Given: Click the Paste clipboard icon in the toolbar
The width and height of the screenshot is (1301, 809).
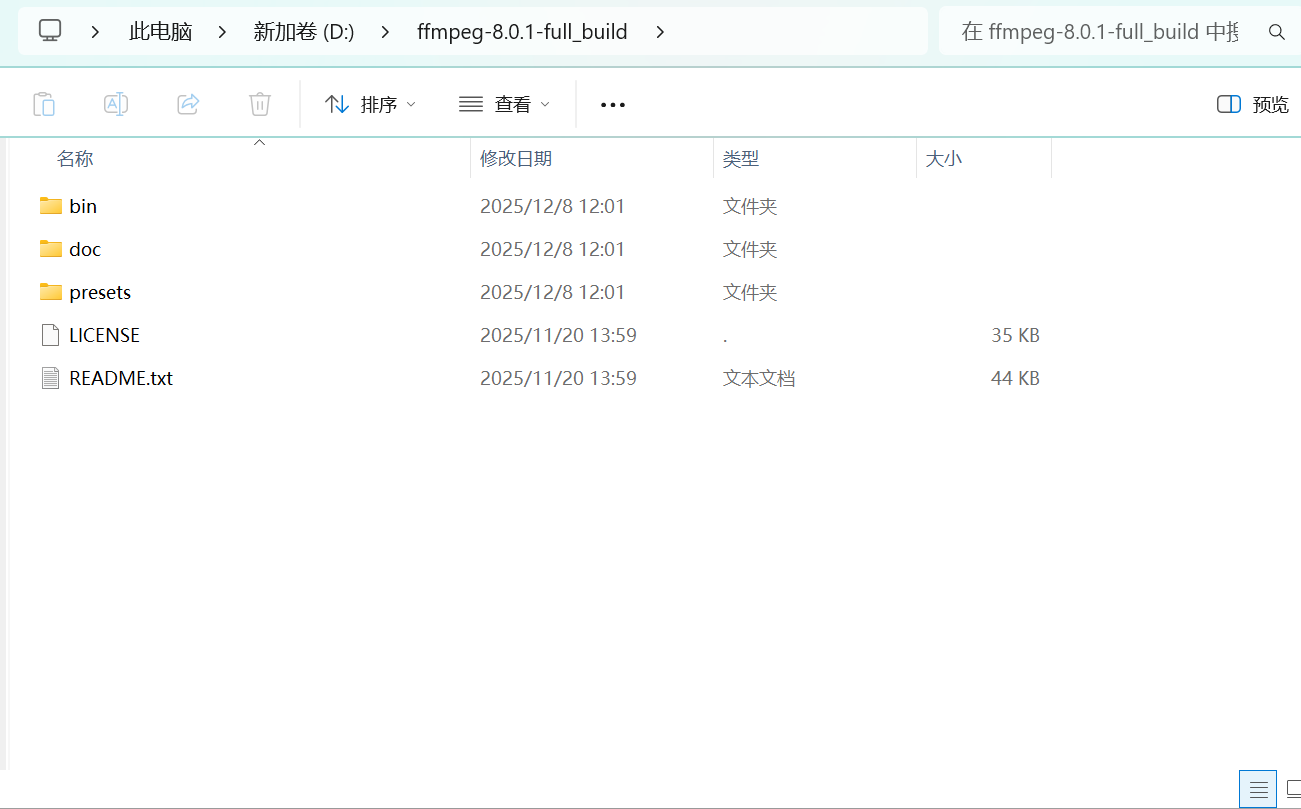Looking at the screenshot, I should [44, 104].
